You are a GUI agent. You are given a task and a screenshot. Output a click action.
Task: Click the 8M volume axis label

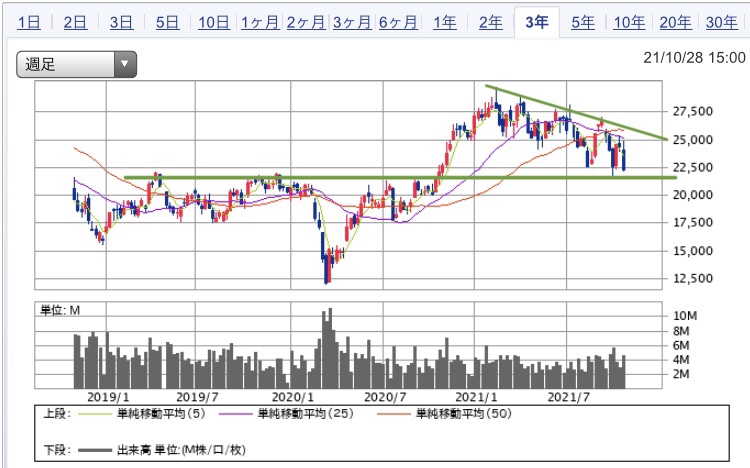pos(681,331)
